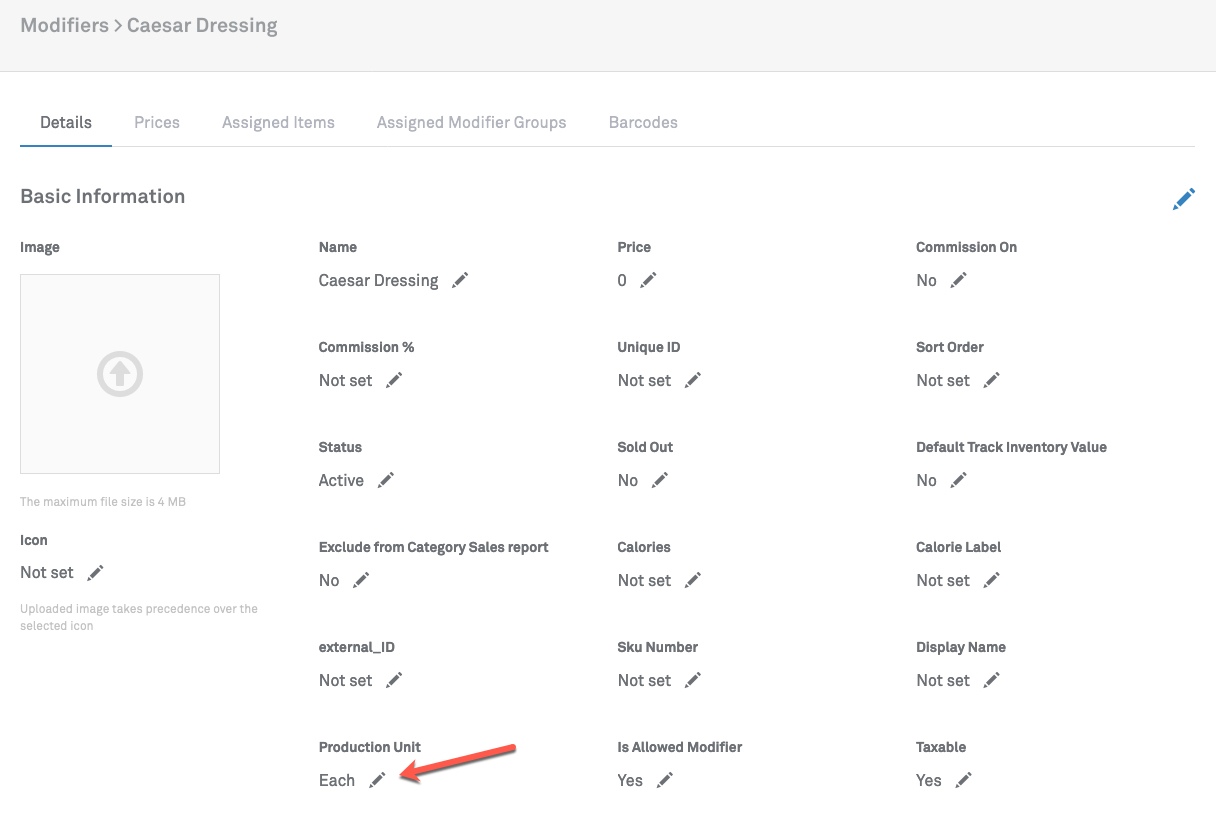Click the edit pencil beside Commission On
This screenshot has height=815, width=1216.
[x=958, y=281]
